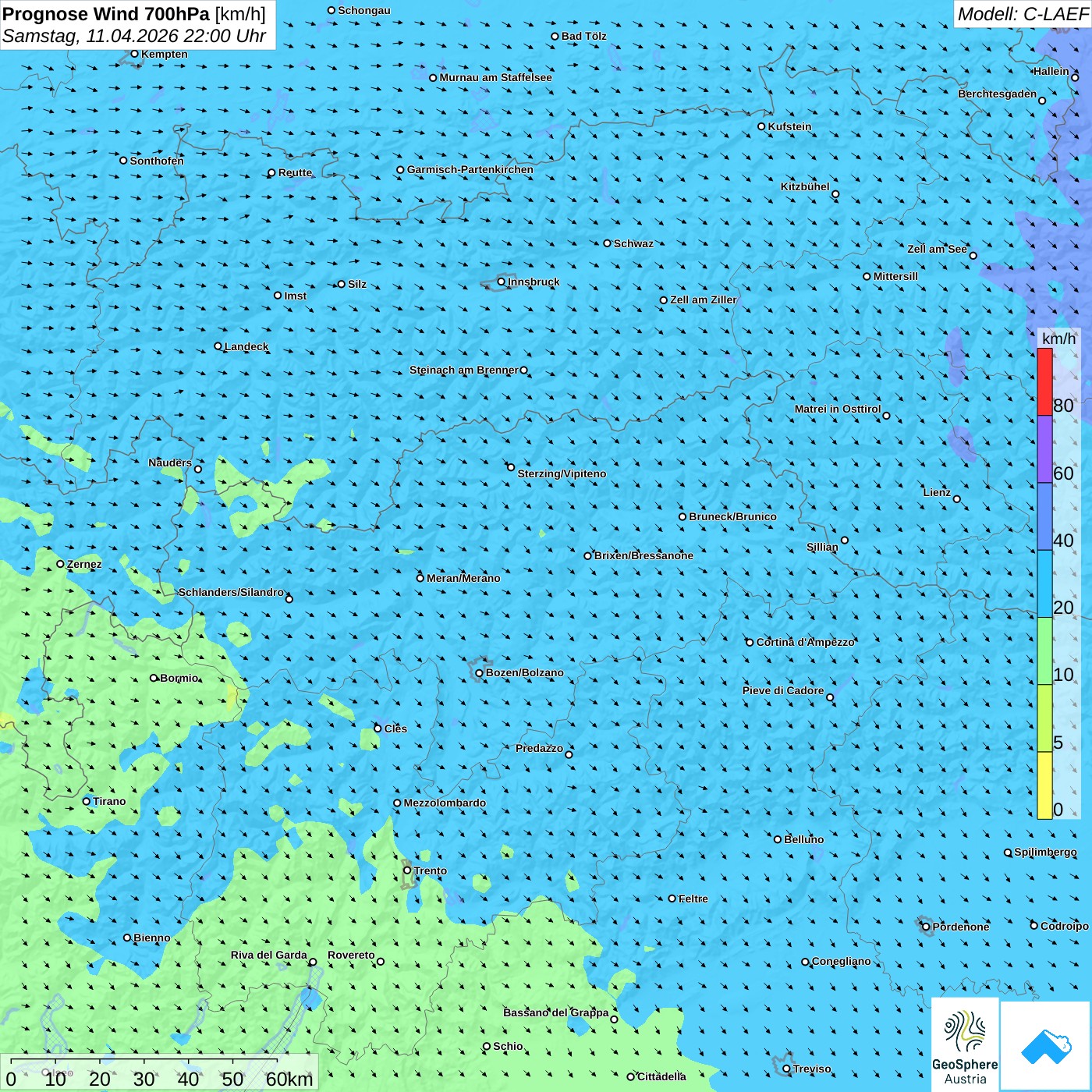This screenshot has height=1092, width=1092.
Task: Click the 'Prognose Wind 700hPa' title
Action: point(106,14)
